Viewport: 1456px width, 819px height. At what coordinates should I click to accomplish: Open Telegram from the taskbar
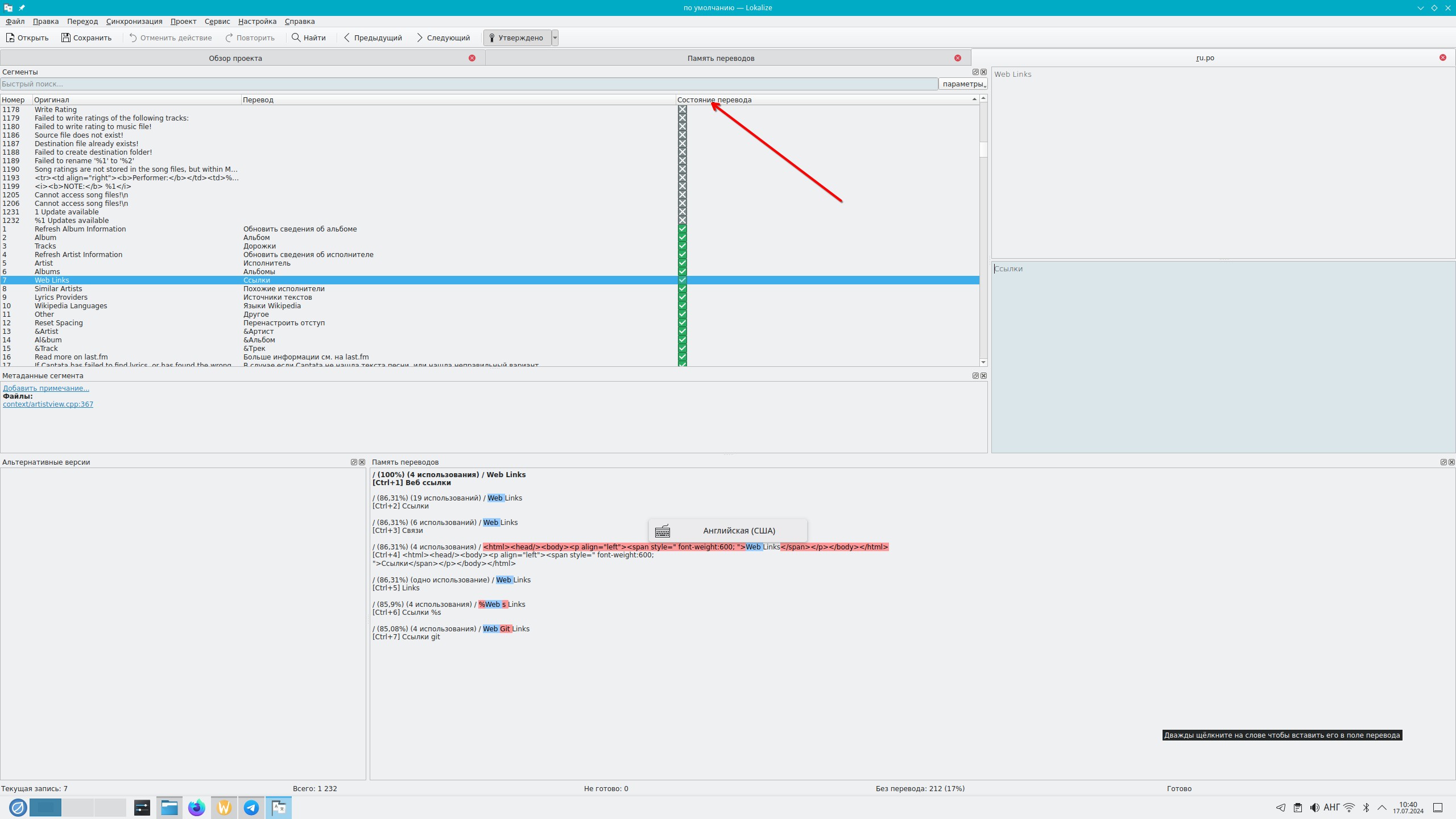[251, 807]
